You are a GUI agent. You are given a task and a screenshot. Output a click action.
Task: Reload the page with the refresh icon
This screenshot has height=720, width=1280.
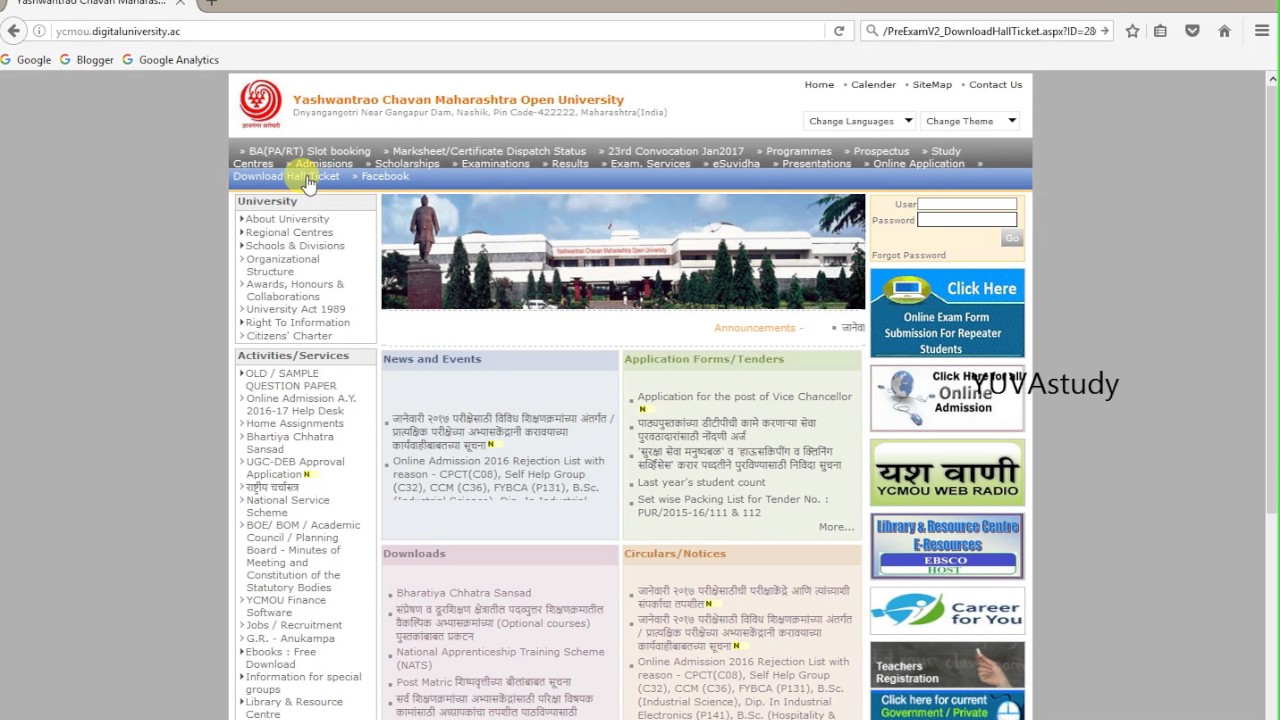(839, 31)
